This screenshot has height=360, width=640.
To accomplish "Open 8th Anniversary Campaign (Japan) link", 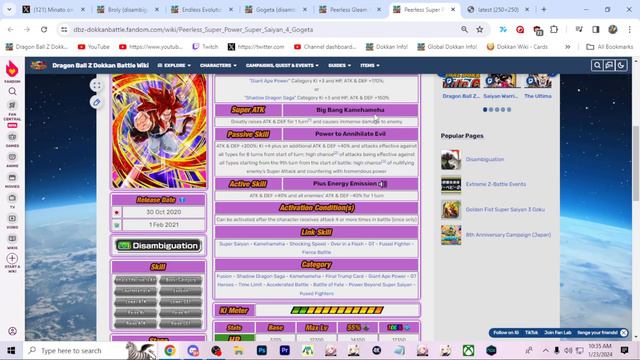I will point(508,235).
